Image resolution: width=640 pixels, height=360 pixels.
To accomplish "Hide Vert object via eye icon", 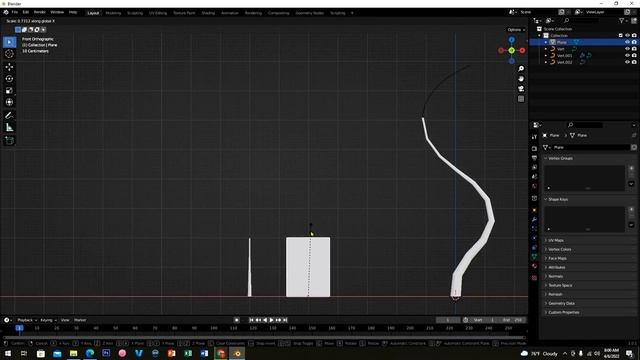I will pos(627,49).
